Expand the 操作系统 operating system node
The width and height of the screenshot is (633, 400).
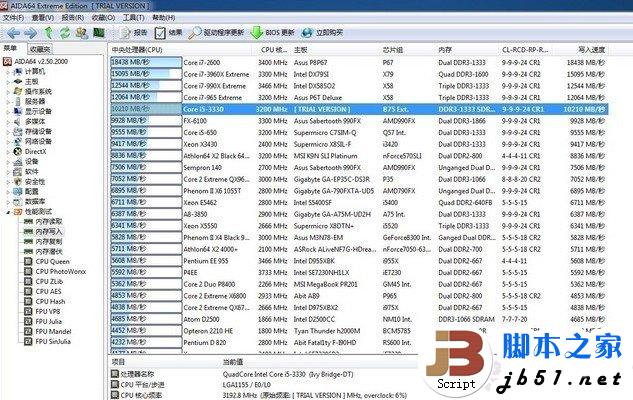[8, 92]
